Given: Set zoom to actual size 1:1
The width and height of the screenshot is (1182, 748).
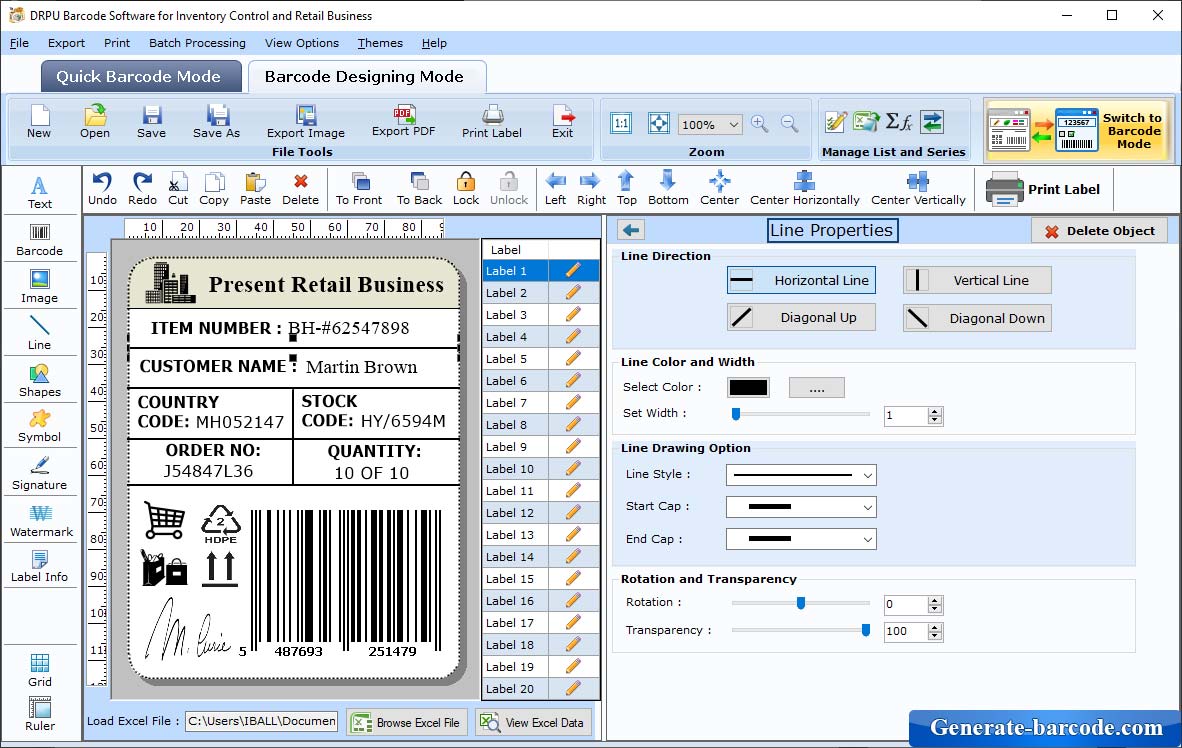Looking at the screenshot, I should point(621,123).
